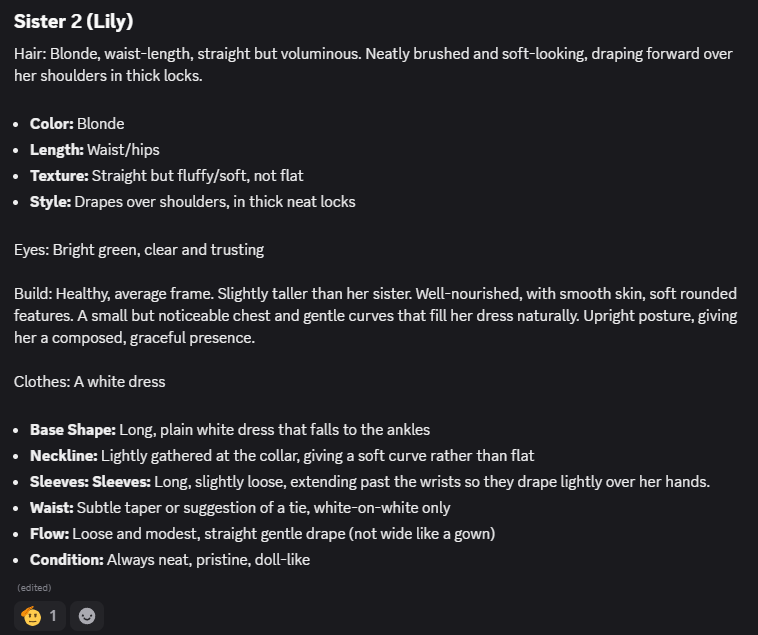Click the bold Flow: label

tap(49, 534)
